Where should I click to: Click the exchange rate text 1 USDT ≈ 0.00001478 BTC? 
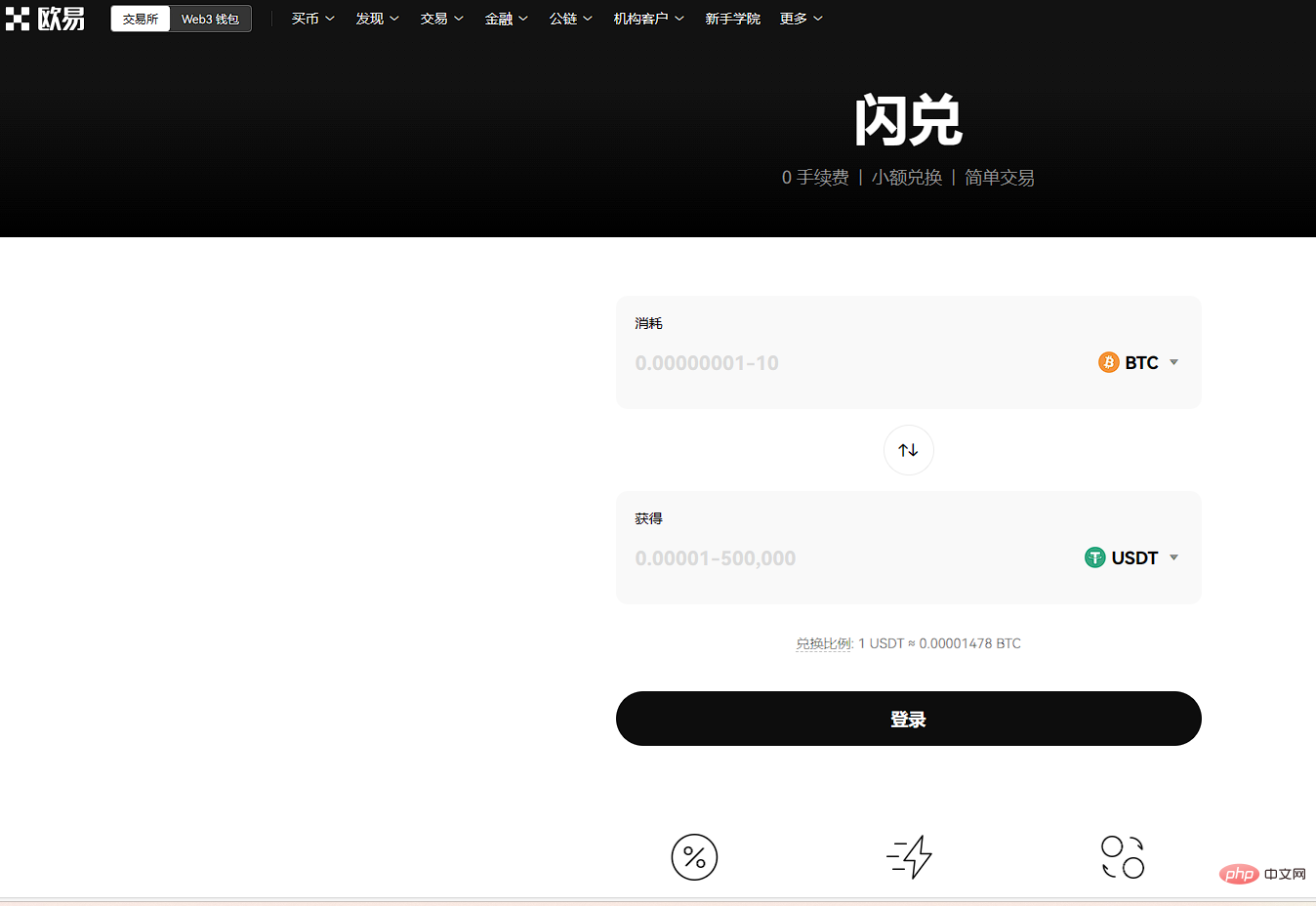coord(939,643)
